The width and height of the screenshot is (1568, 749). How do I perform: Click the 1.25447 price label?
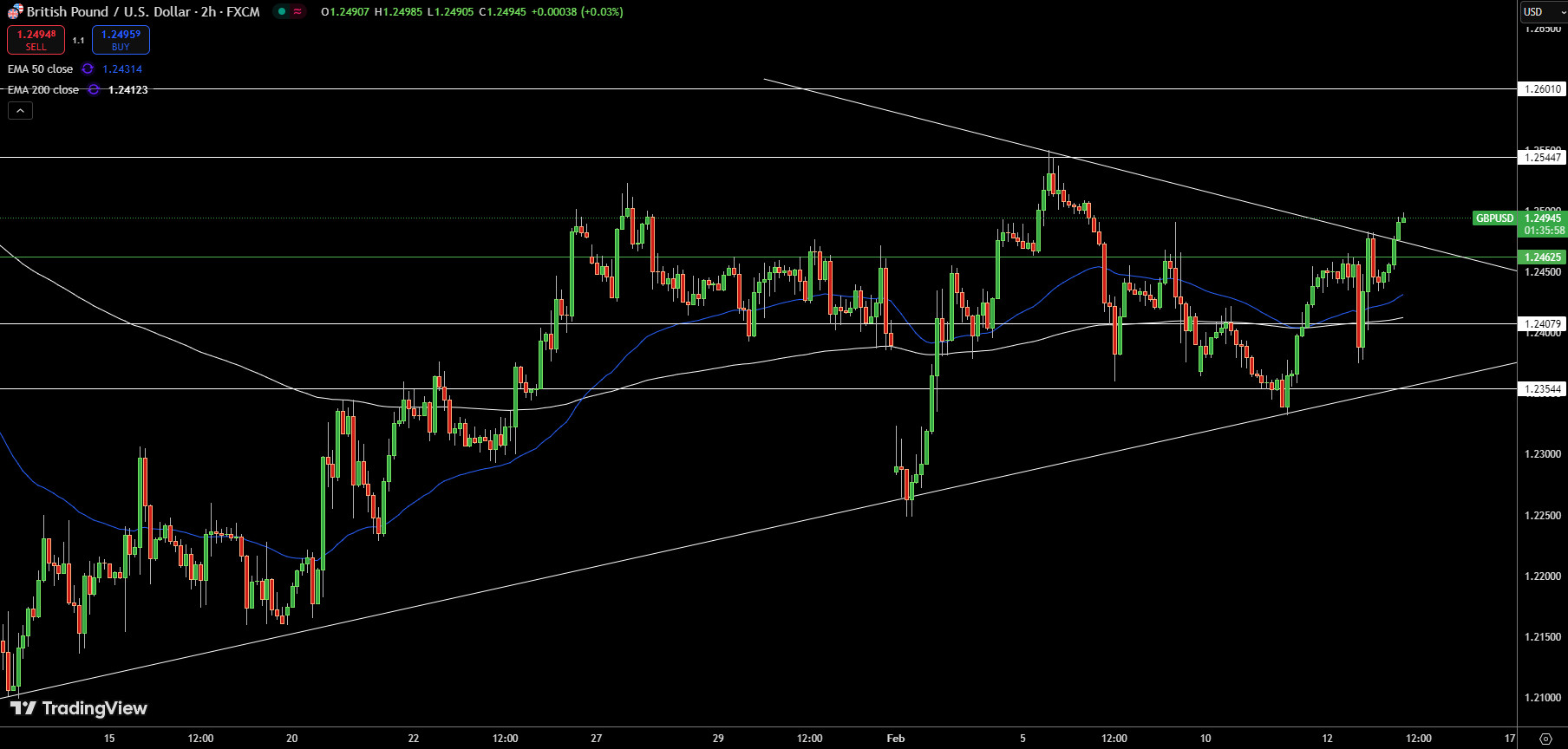1543,157
